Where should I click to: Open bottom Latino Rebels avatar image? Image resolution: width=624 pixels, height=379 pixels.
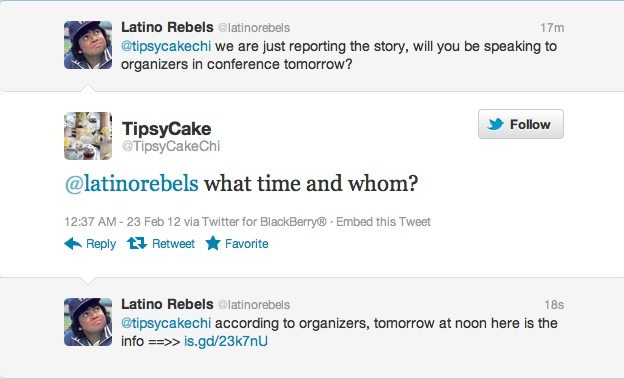point(88,322)
